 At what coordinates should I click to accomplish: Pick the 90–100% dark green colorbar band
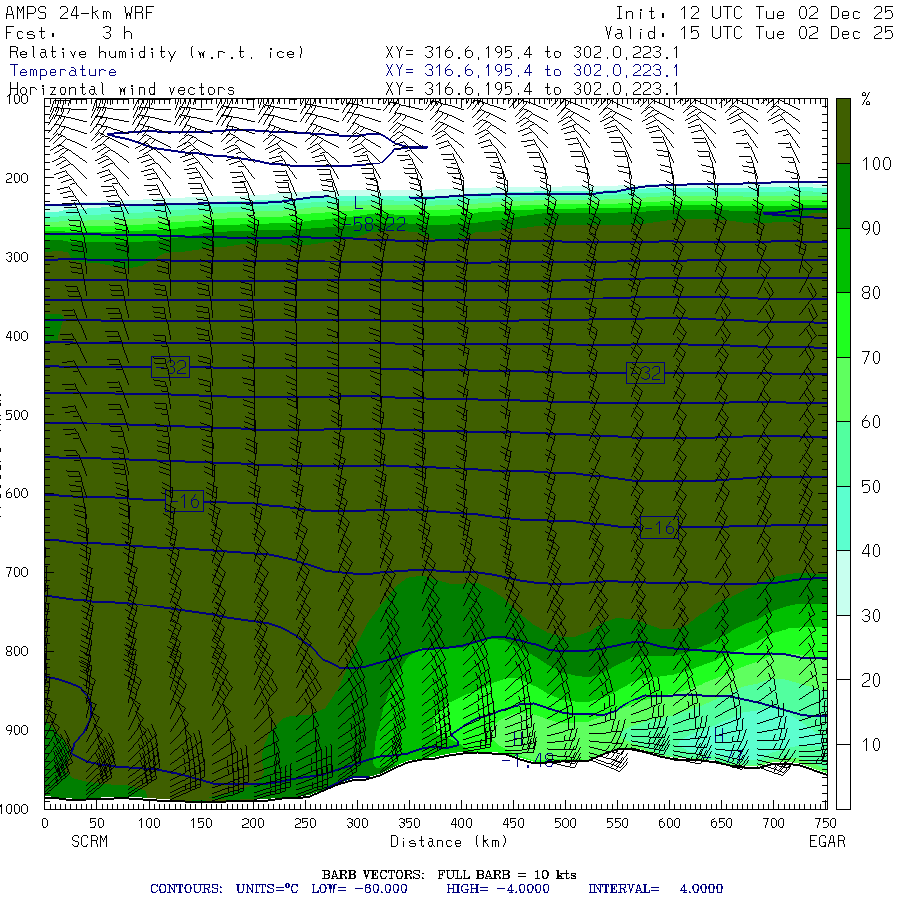[843, 196]
